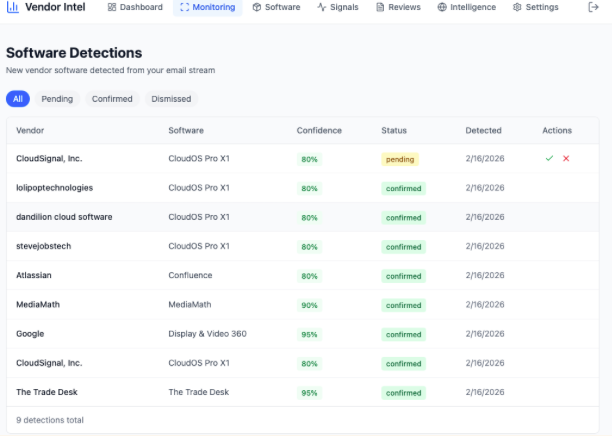The height and width of the screenshot is (436, 612).
Task: Click the confirmed badge in the Atlassian row
Action: [x=404, y=276]
